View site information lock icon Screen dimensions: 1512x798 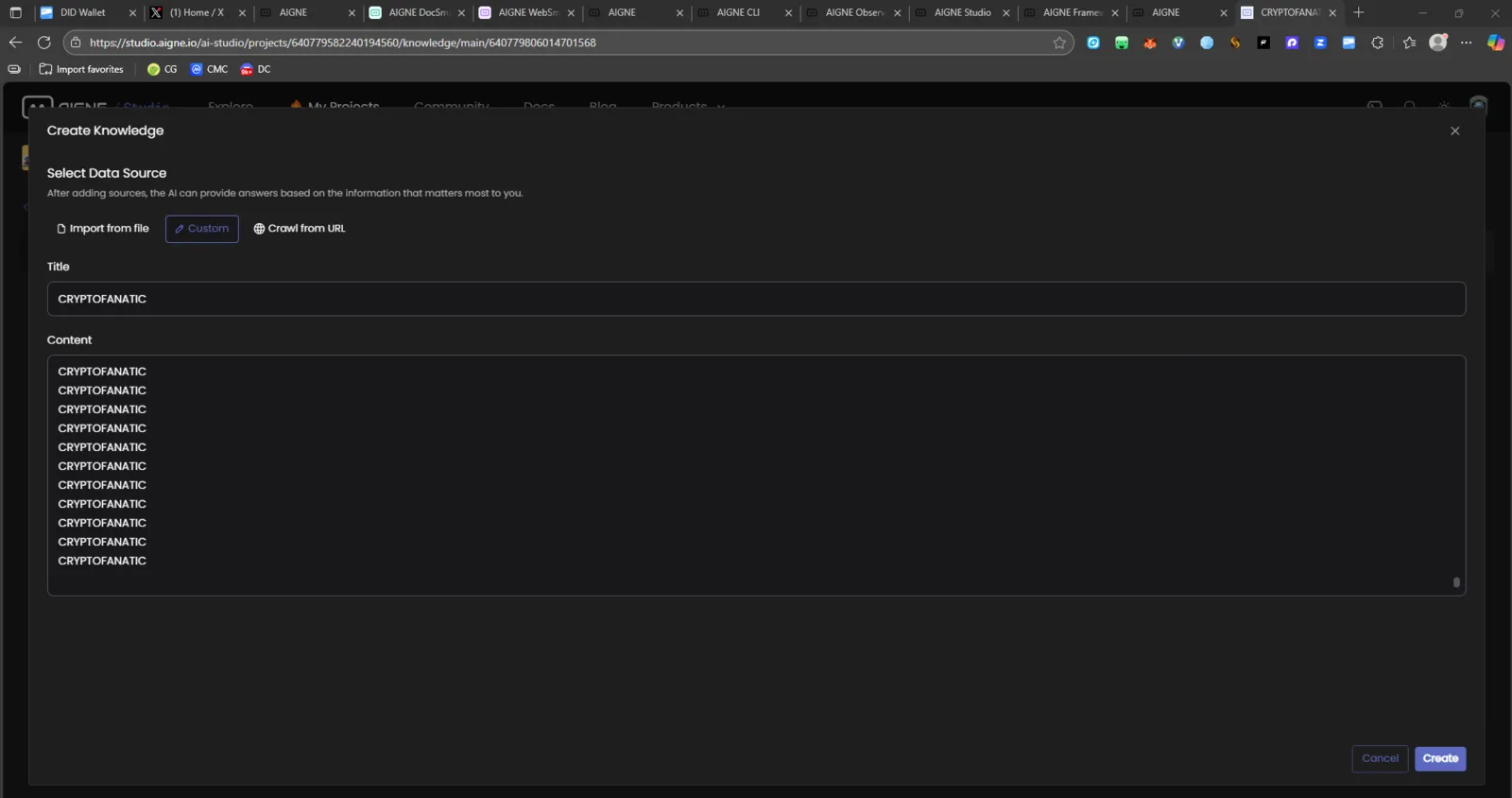pyautogui.click(x=77, y=43)
